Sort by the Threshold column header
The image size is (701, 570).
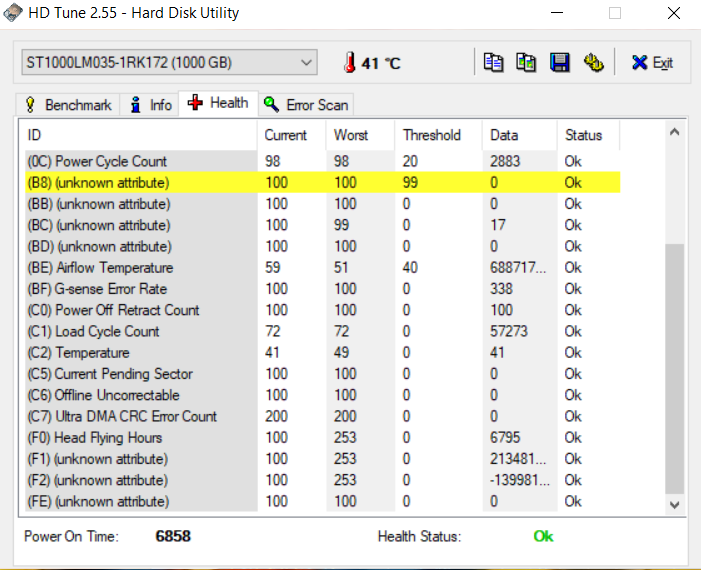(x=439, y=135)
